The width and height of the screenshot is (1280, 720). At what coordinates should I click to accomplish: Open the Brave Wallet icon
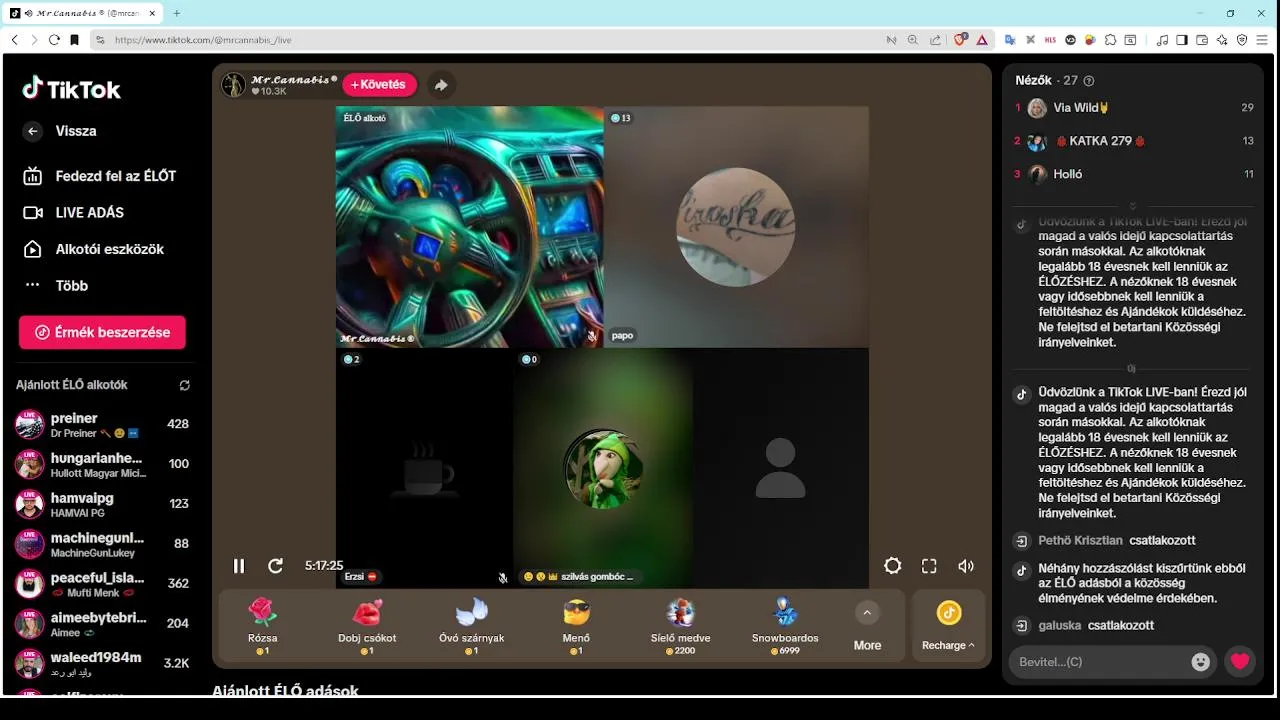(1202, 40)
